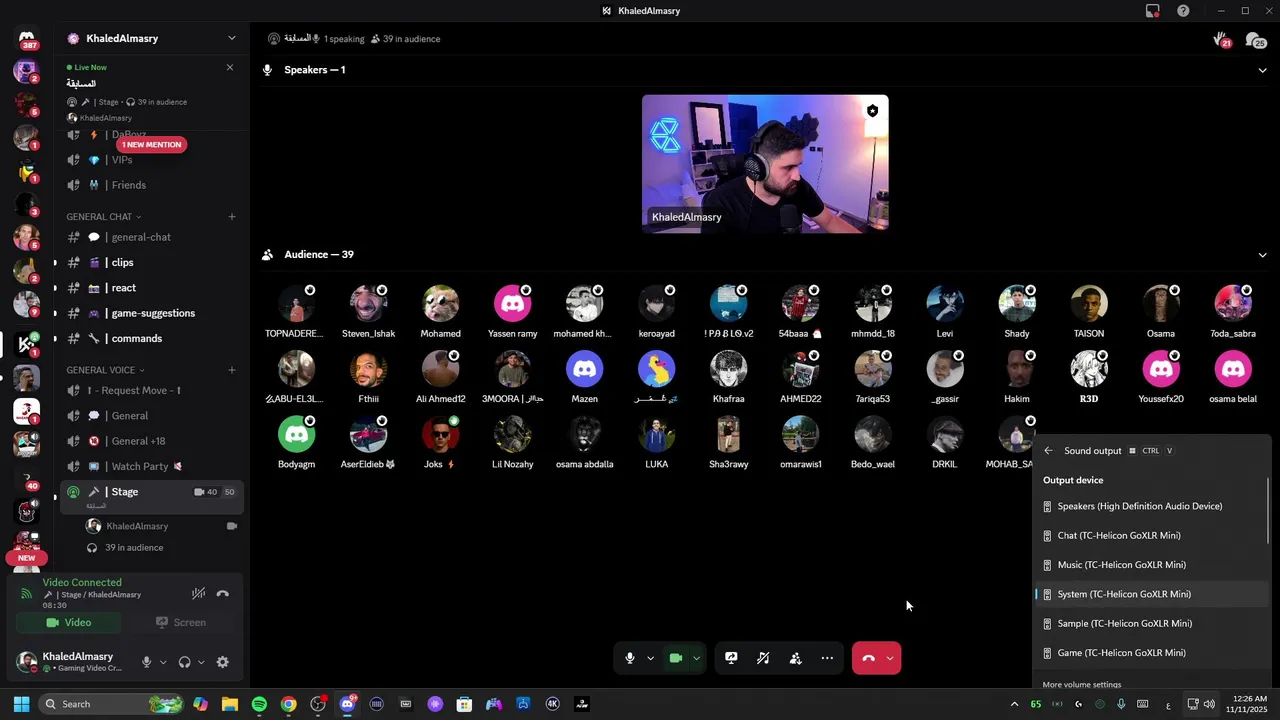Add channel to GENERAL CHAT category

pos(232,216)
